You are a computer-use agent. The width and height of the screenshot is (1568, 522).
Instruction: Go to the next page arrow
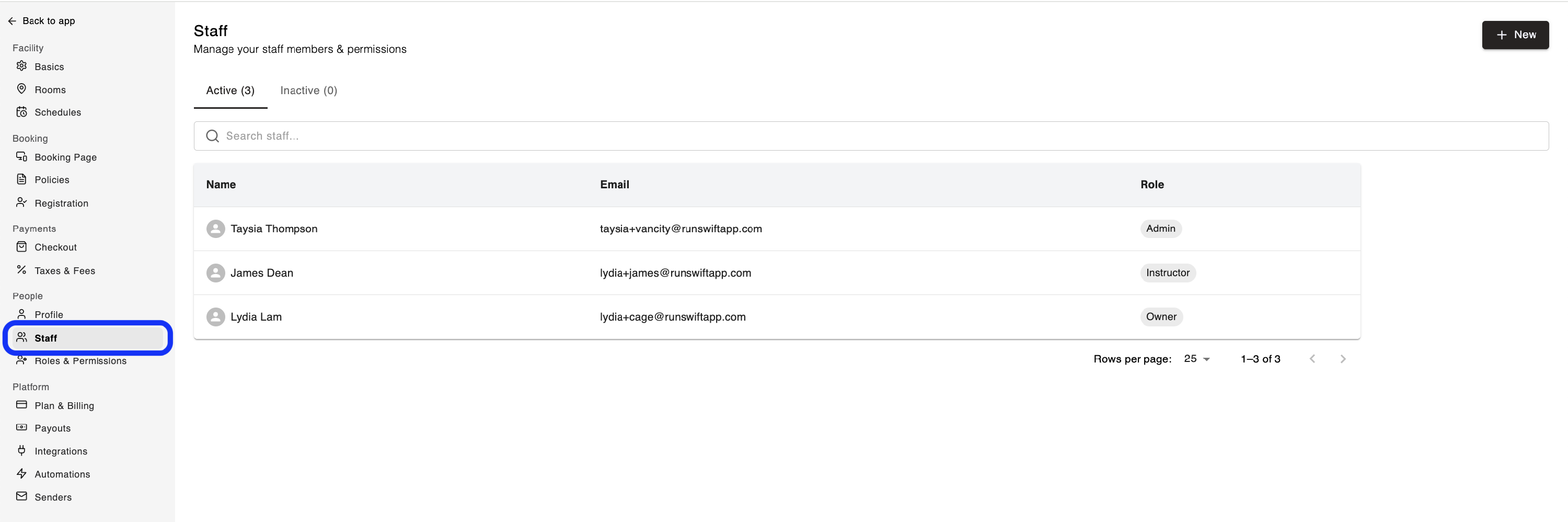1343,359
